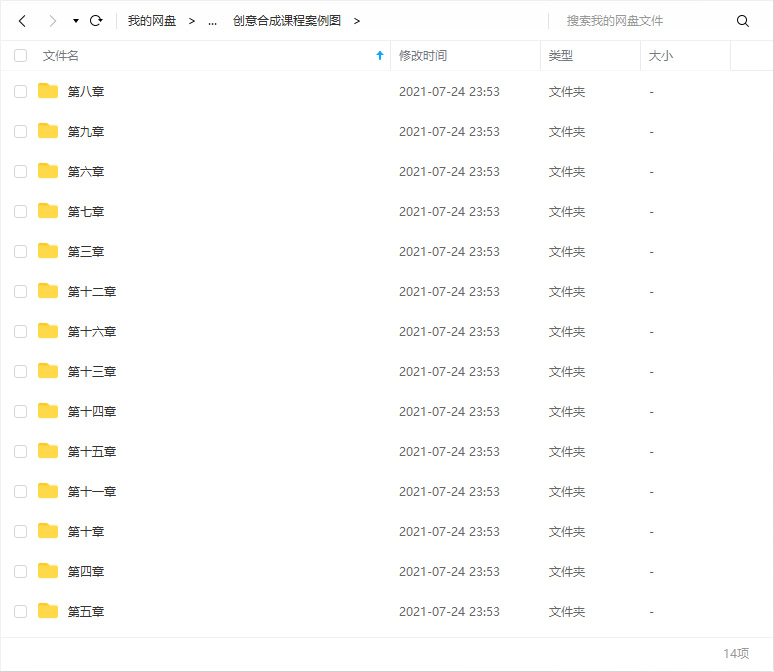
Task: Click the 第三章 folder icon
Action: pyautogui.click(x=48, y=251)
